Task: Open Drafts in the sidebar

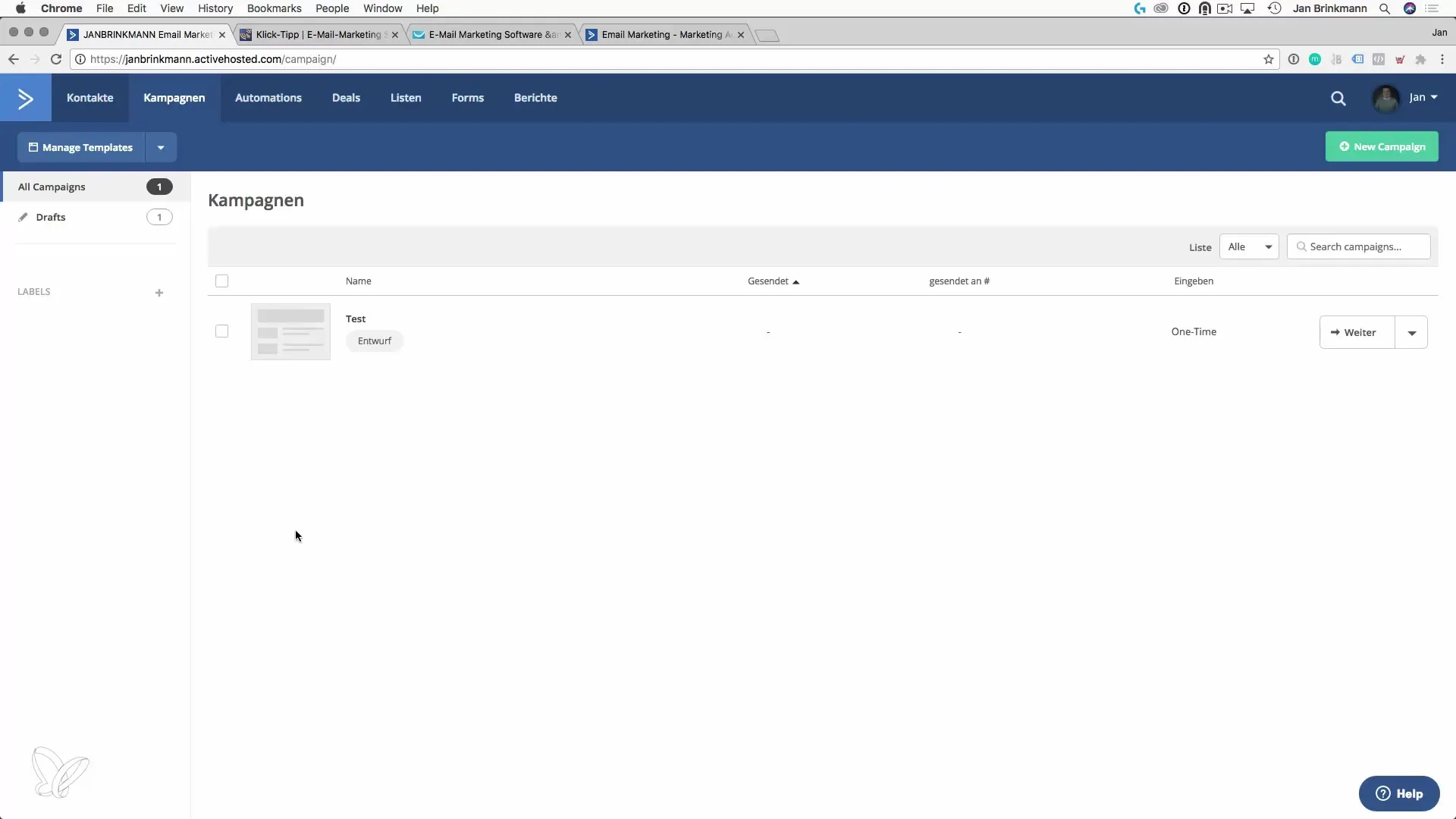Action: (x=96, y=217)
